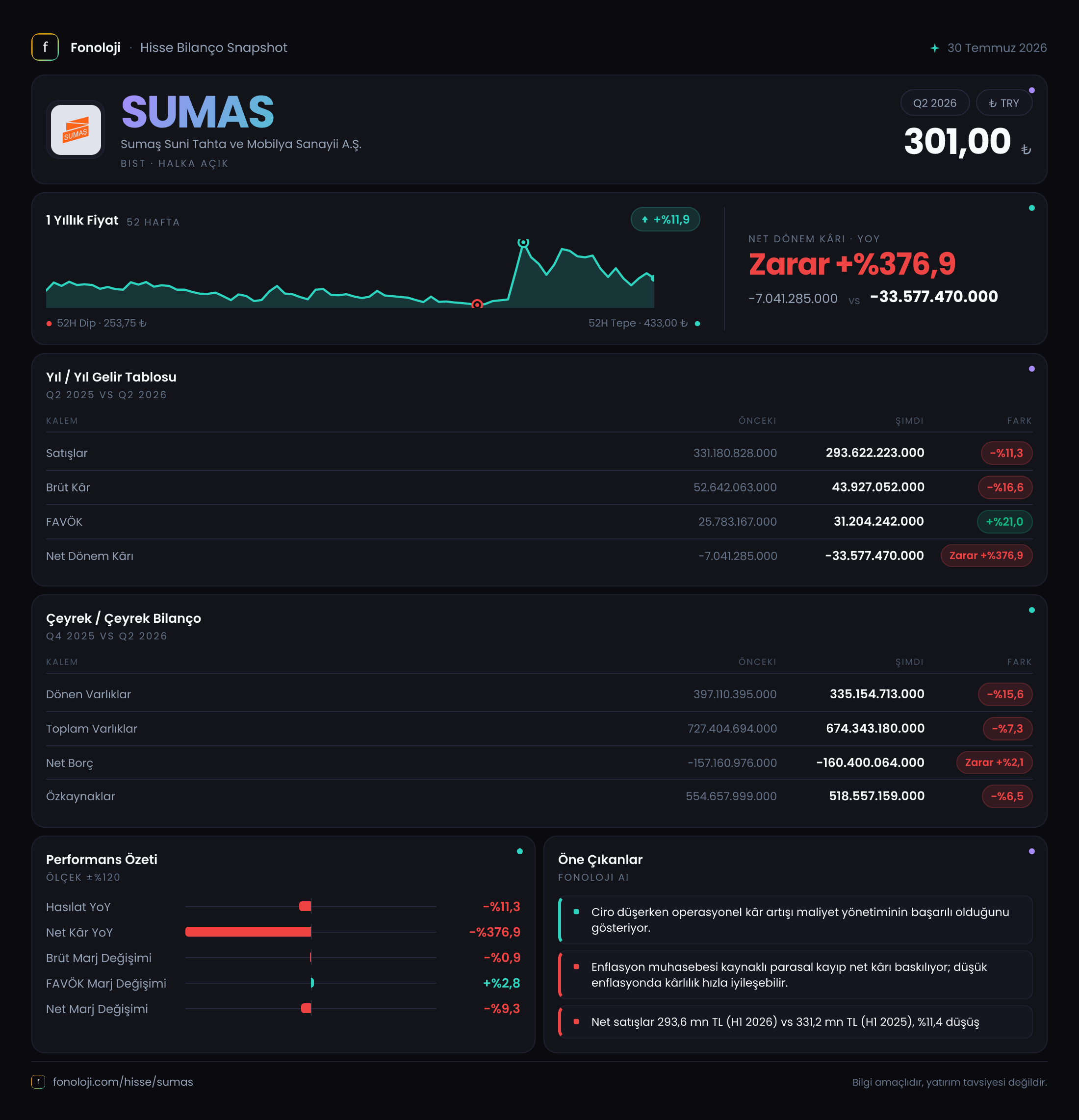This screenshot has height=1120, width=1079.
Task: Open the fonoloji.com/hisse/sumas link
Action: click(x=123, y=1082)
